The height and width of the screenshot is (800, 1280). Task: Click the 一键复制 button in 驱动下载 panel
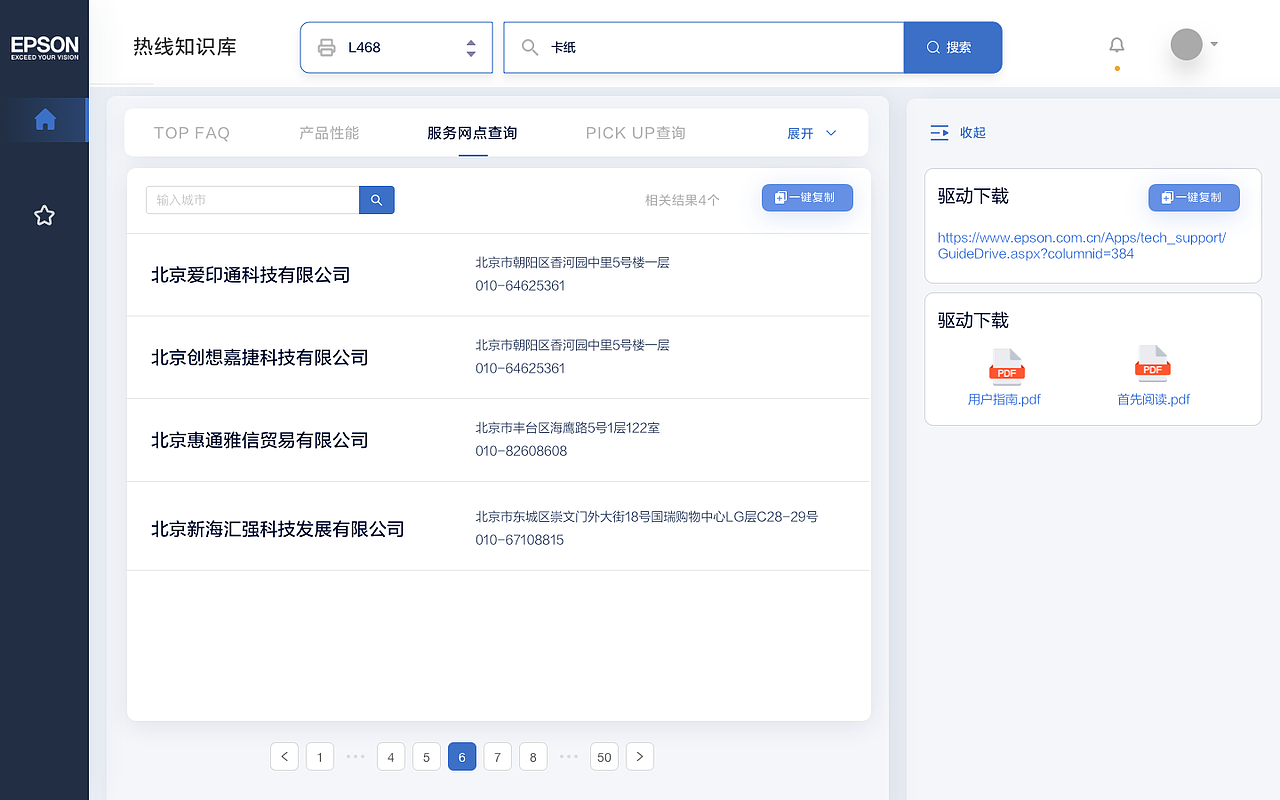pyautogui.click(x=1193, y=197)
